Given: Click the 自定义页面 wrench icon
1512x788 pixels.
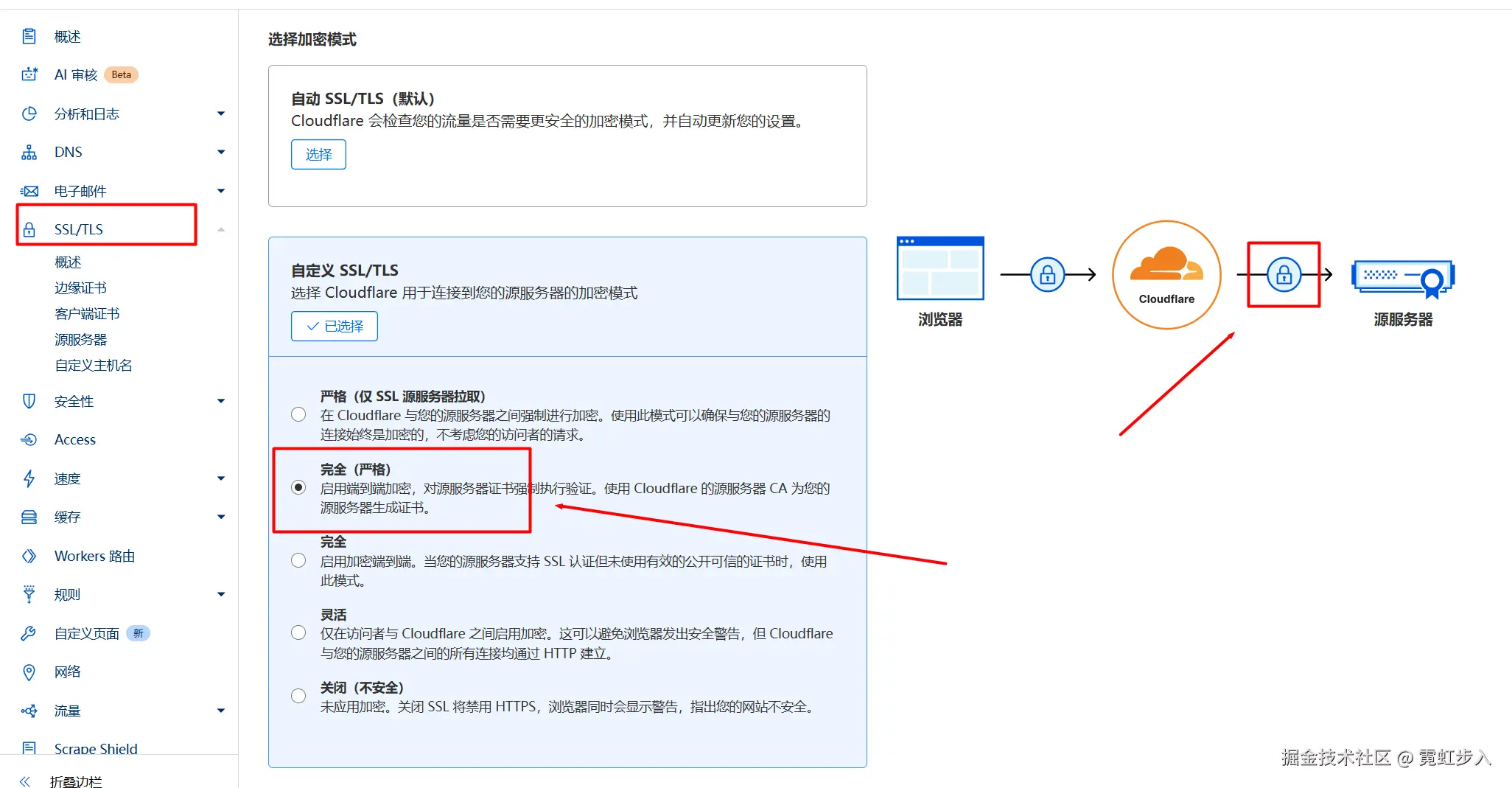Looking at the screenshot, I should point(29,633).
